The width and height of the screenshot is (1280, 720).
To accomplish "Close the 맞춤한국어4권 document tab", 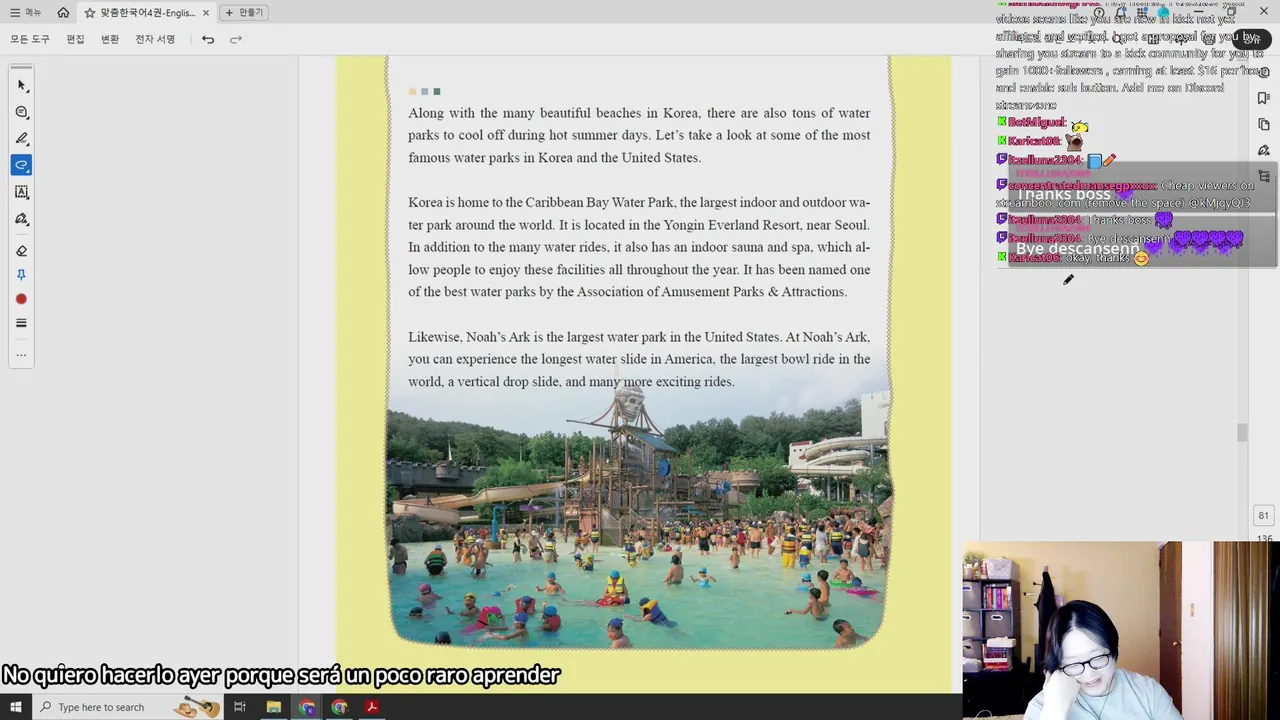I will 206,12.
